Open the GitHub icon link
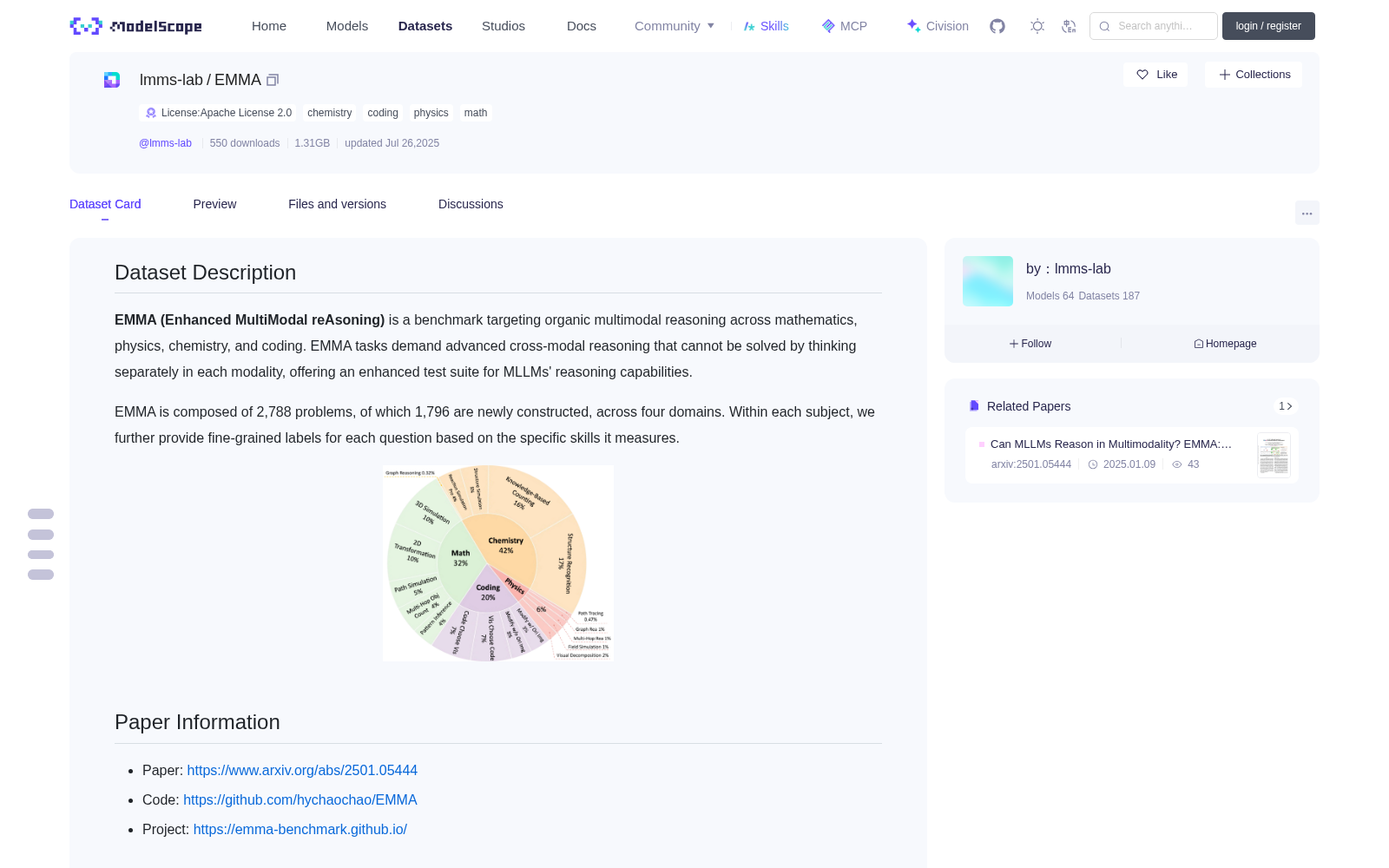 (x=997, y=26)
